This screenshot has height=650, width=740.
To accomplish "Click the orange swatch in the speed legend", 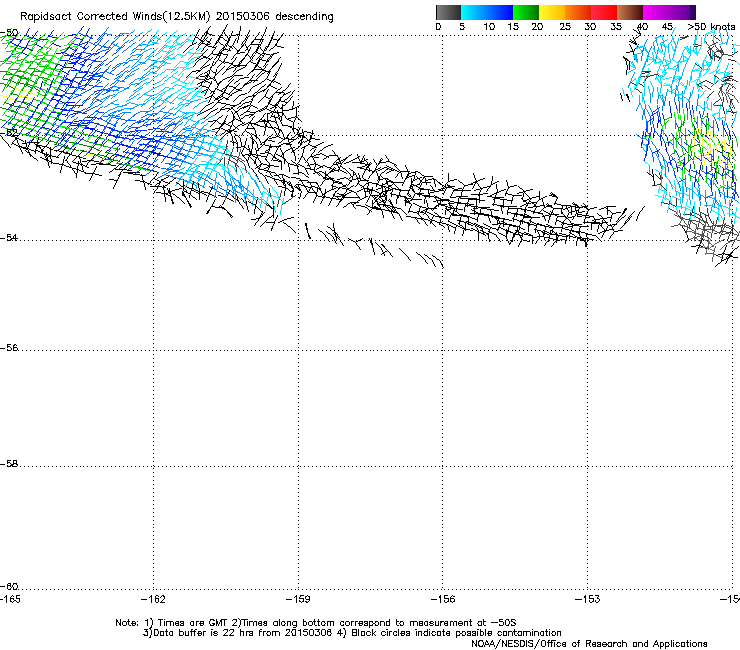I will click(x=578, y=12).
